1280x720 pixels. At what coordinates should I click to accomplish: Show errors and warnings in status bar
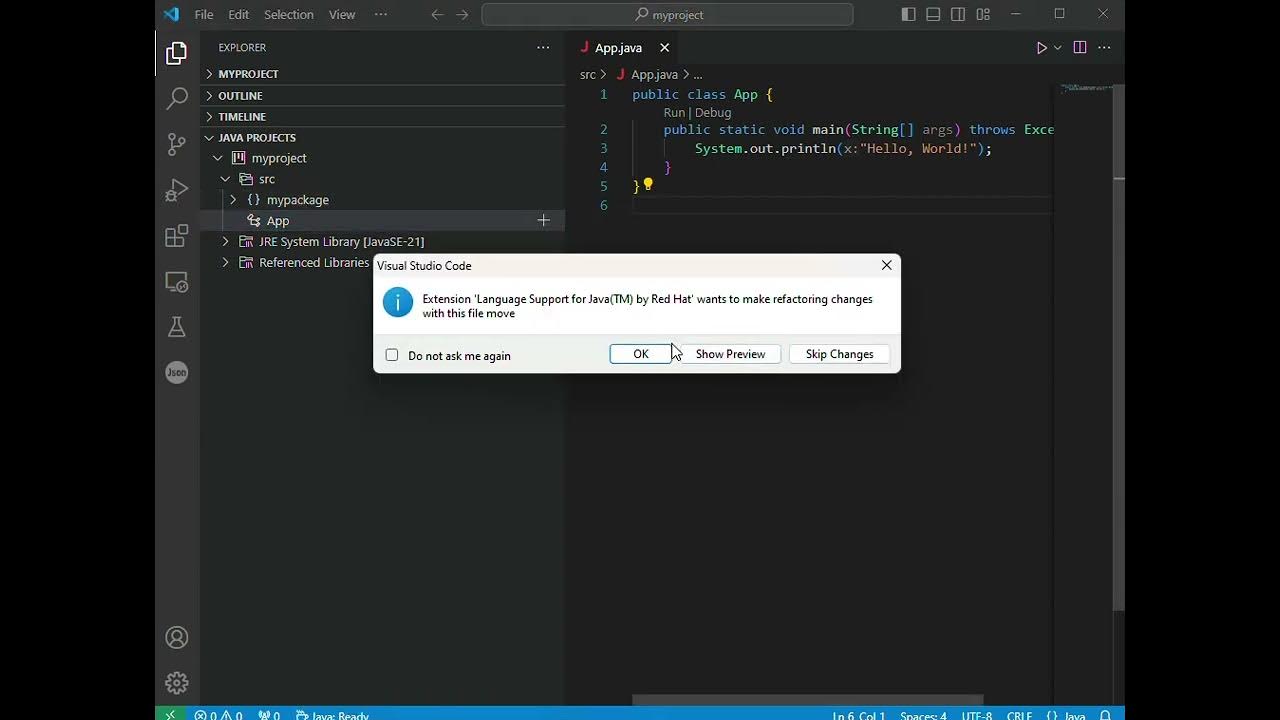(218, 715)
